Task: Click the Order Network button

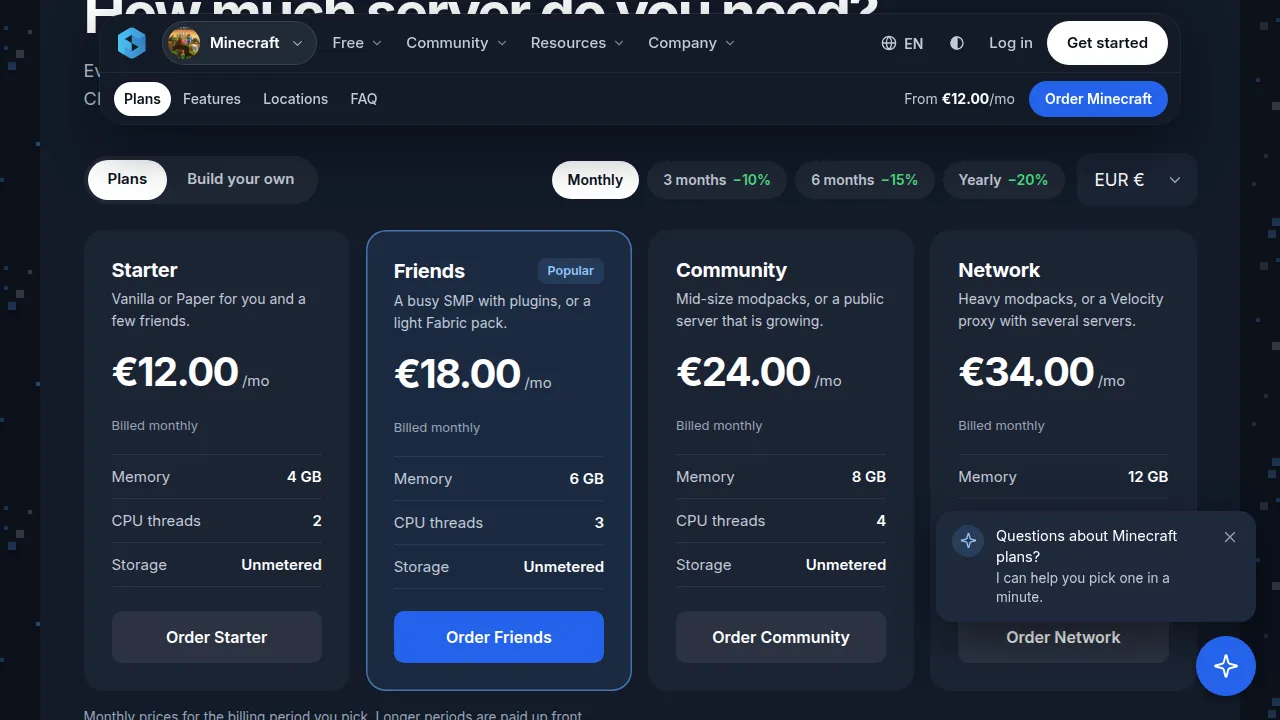Action: (x=1063, y=640)
